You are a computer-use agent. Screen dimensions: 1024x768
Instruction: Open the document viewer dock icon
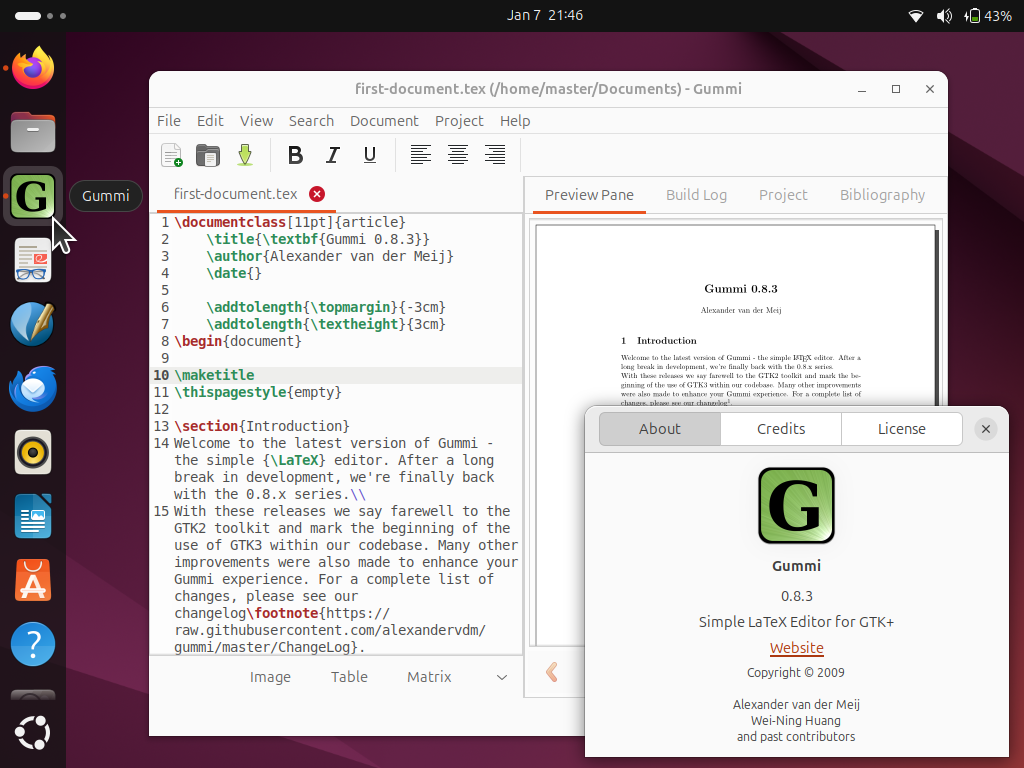pos(33,260)
